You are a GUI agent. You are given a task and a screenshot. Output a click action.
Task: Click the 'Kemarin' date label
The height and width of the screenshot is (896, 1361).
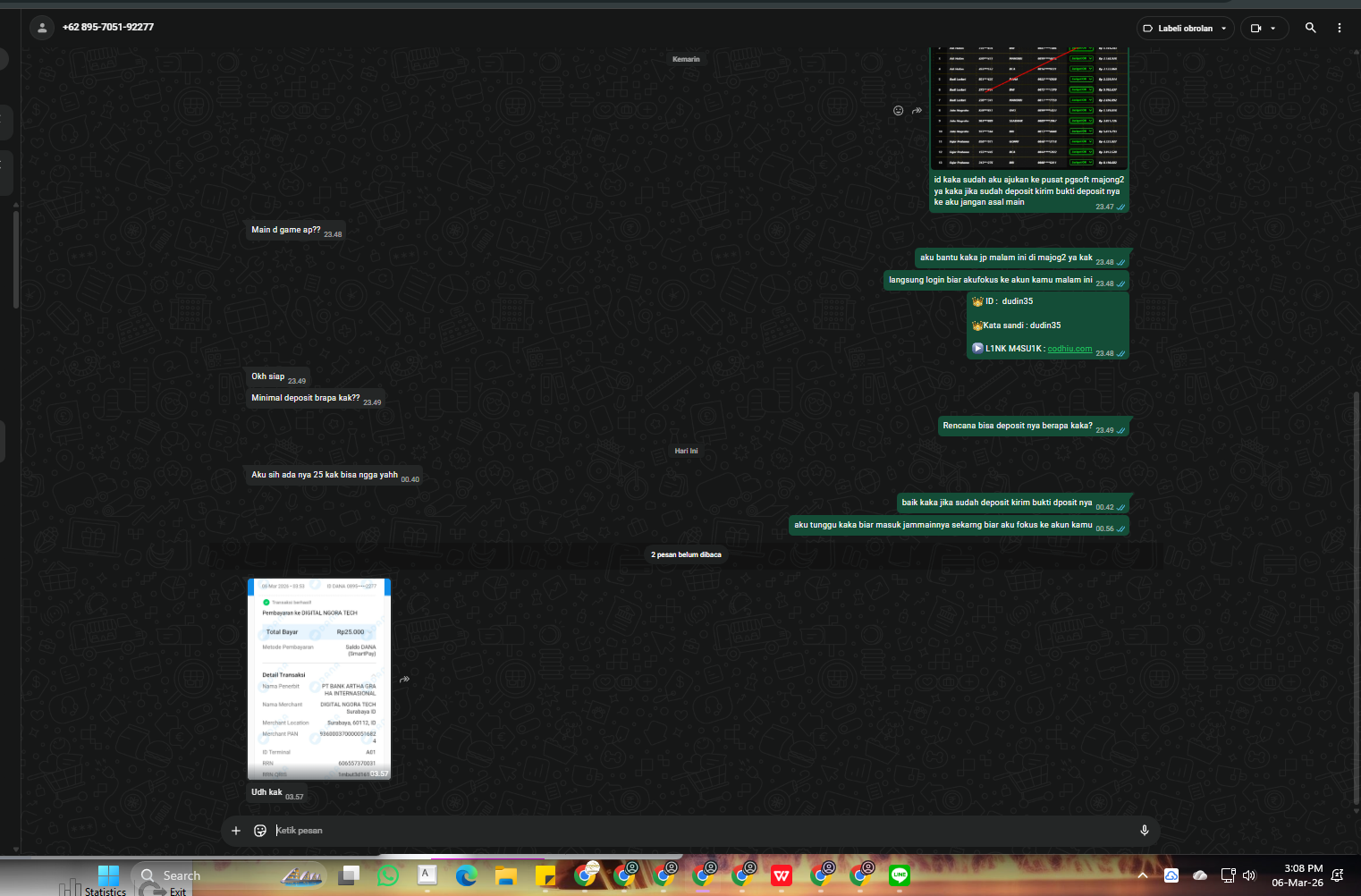point(686,59)
